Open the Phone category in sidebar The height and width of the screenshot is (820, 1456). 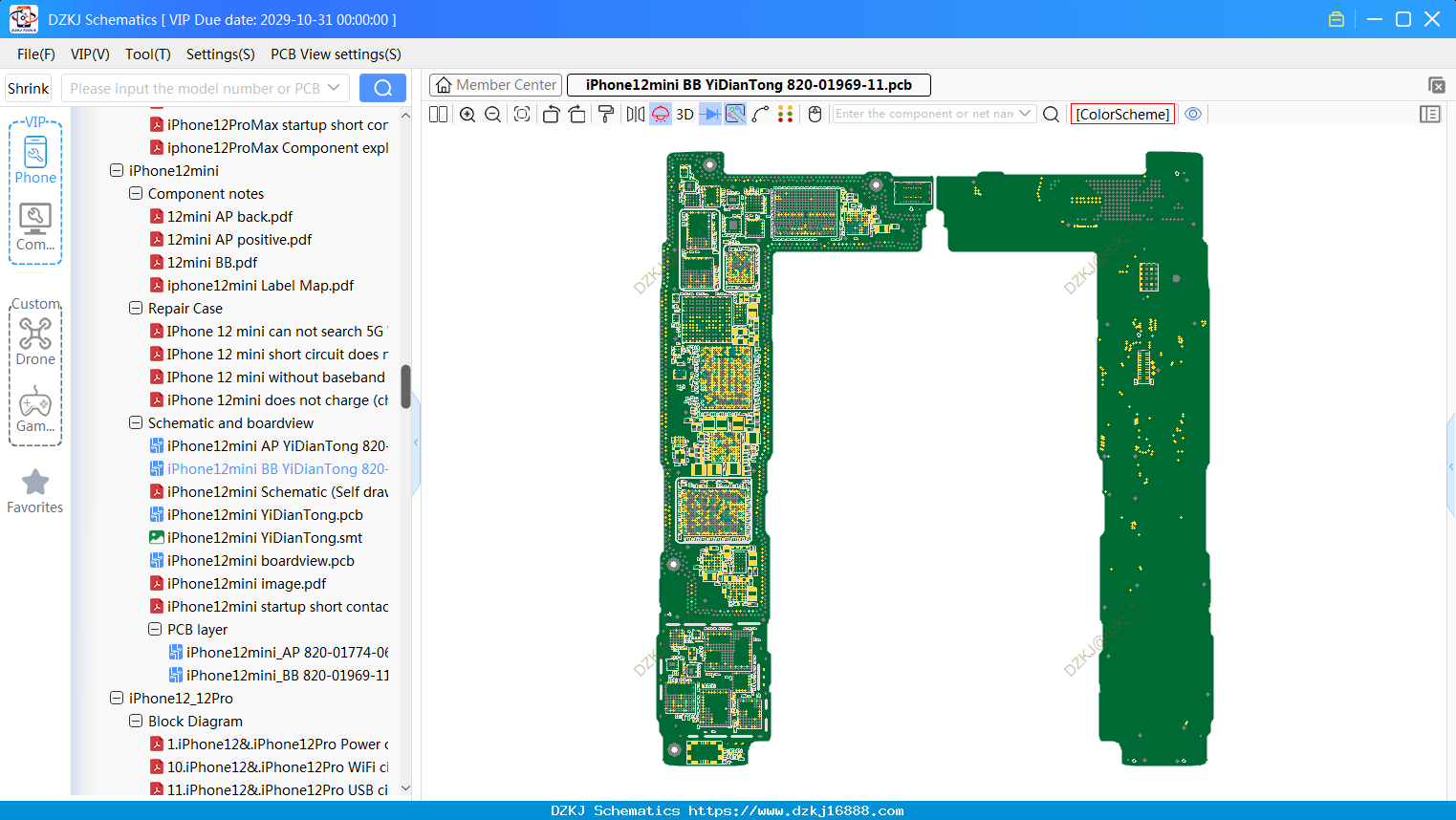click(35, 160)
